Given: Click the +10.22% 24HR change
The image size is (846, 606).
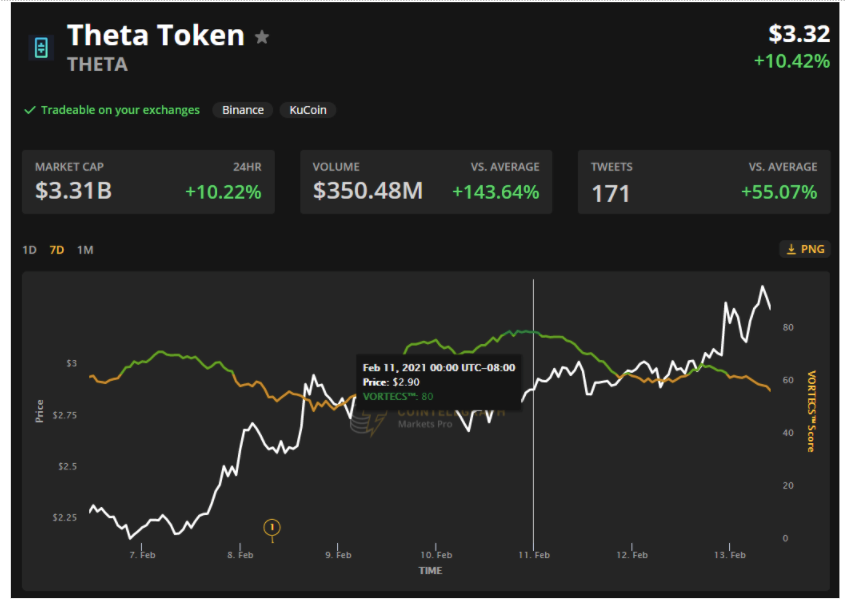Looking at the screenshot, I should point(223,192).
